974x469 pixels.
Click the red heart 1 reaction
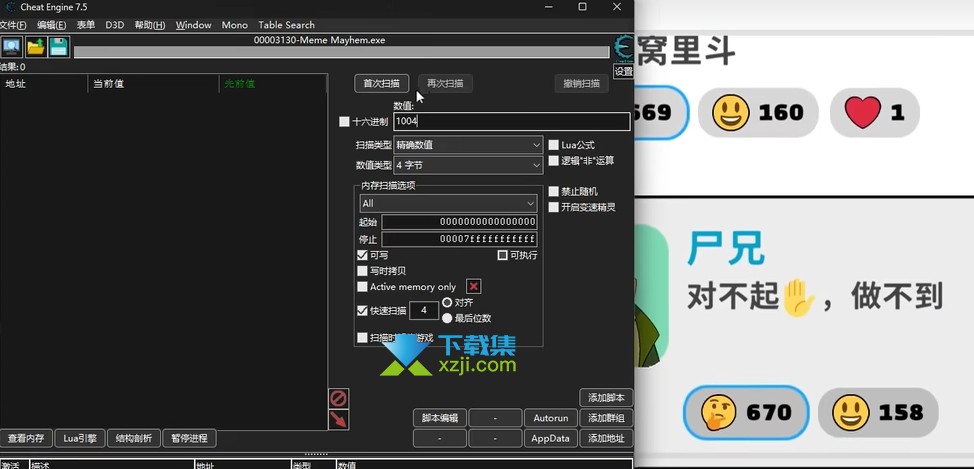tap(874, 112)
